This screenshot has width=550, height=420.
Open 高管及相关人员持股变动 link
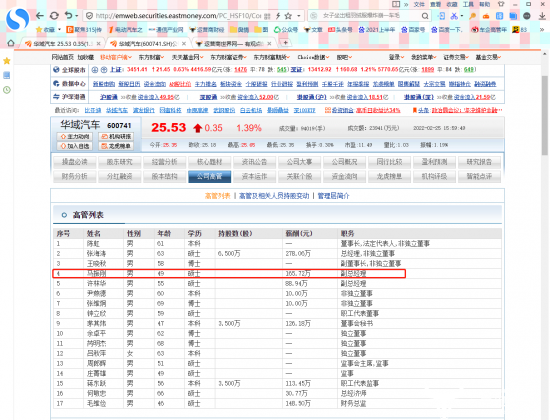point(274,196)
